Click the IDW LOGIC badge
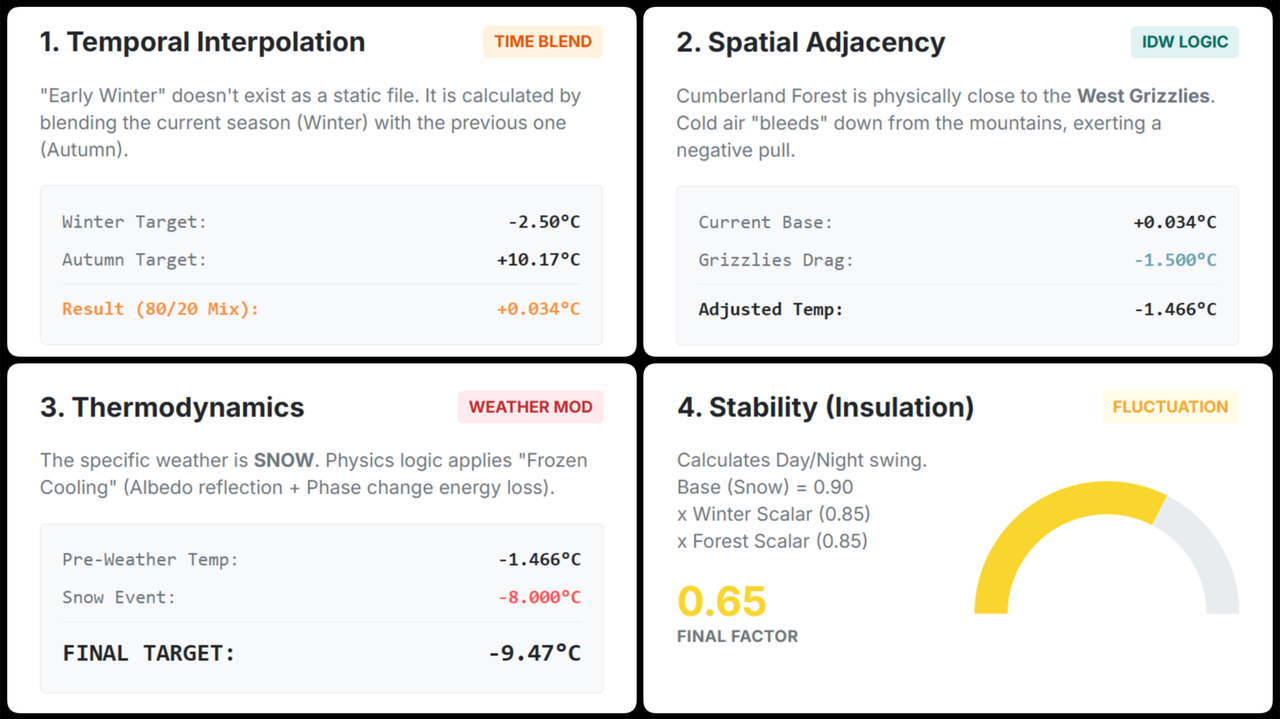Screen dimensions: 1280x719 pyautogui.click(x=1185, y=42)
